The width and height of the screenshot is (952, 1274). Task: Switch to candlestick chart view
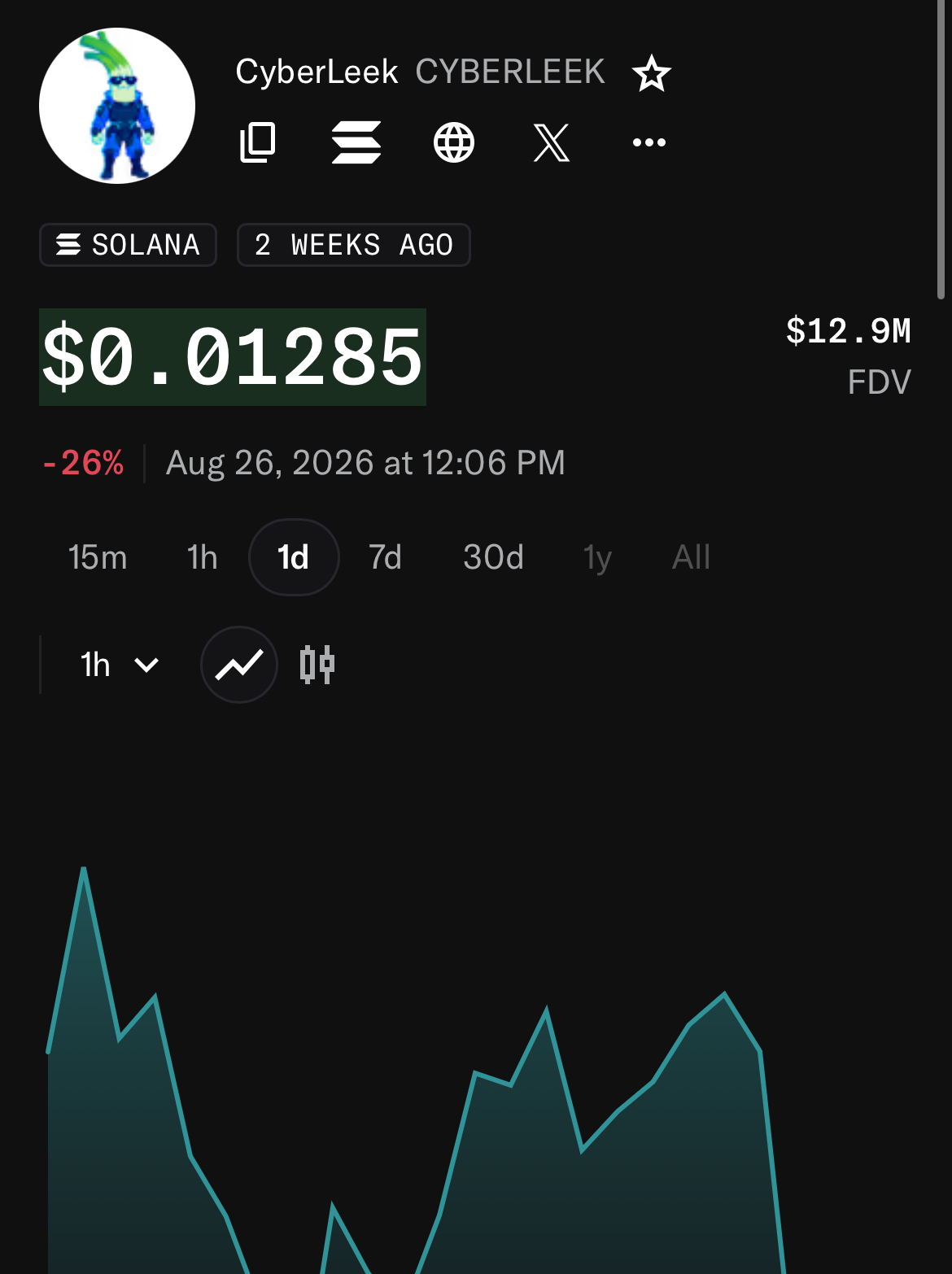(x=317, y=665)
